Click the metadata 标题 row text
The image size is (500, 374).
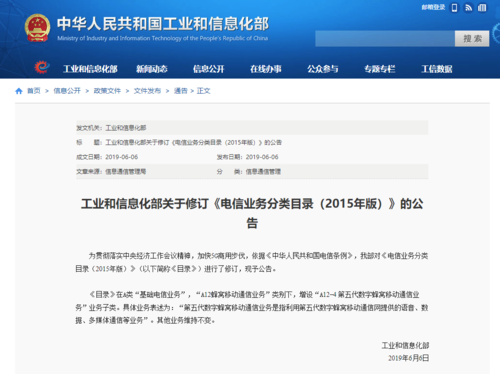(193, 142)
